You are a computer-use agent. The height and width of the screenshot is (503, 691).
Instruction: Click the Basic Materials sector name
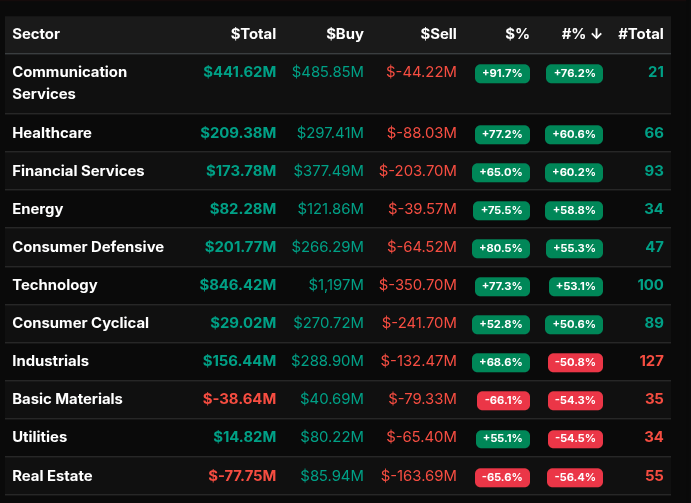(x=67, y=399)
